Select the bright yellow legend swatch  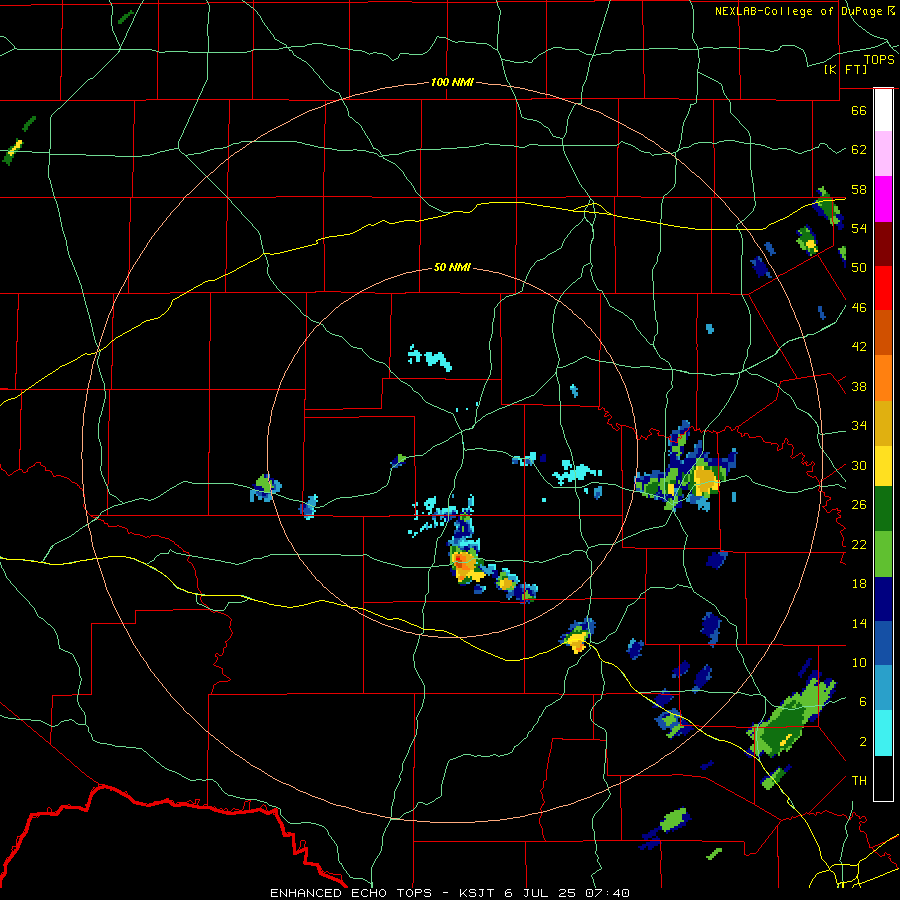click(883, 466)
